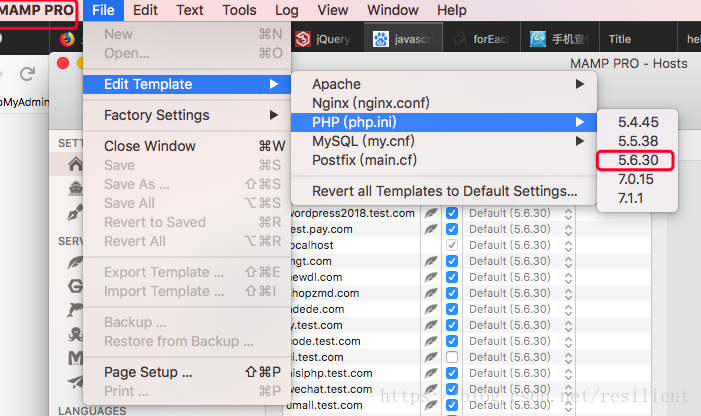This screenshot has width=701, height=416.
Task: Select the MySQL dolphin icon in sidebar
Action: pos(76,310)
